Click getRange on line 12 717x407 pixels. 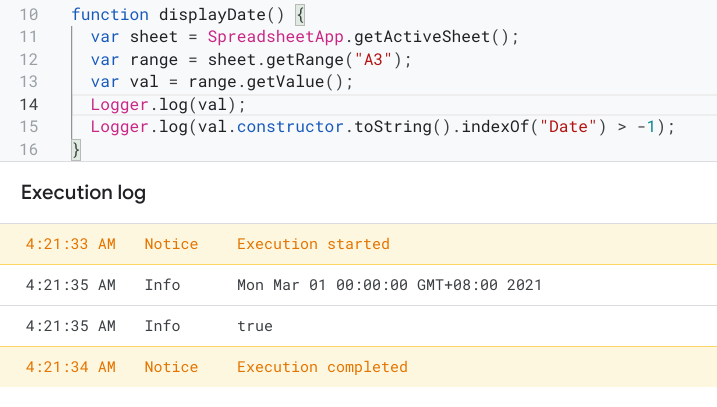pyautogui.click(x=305, y=60)
